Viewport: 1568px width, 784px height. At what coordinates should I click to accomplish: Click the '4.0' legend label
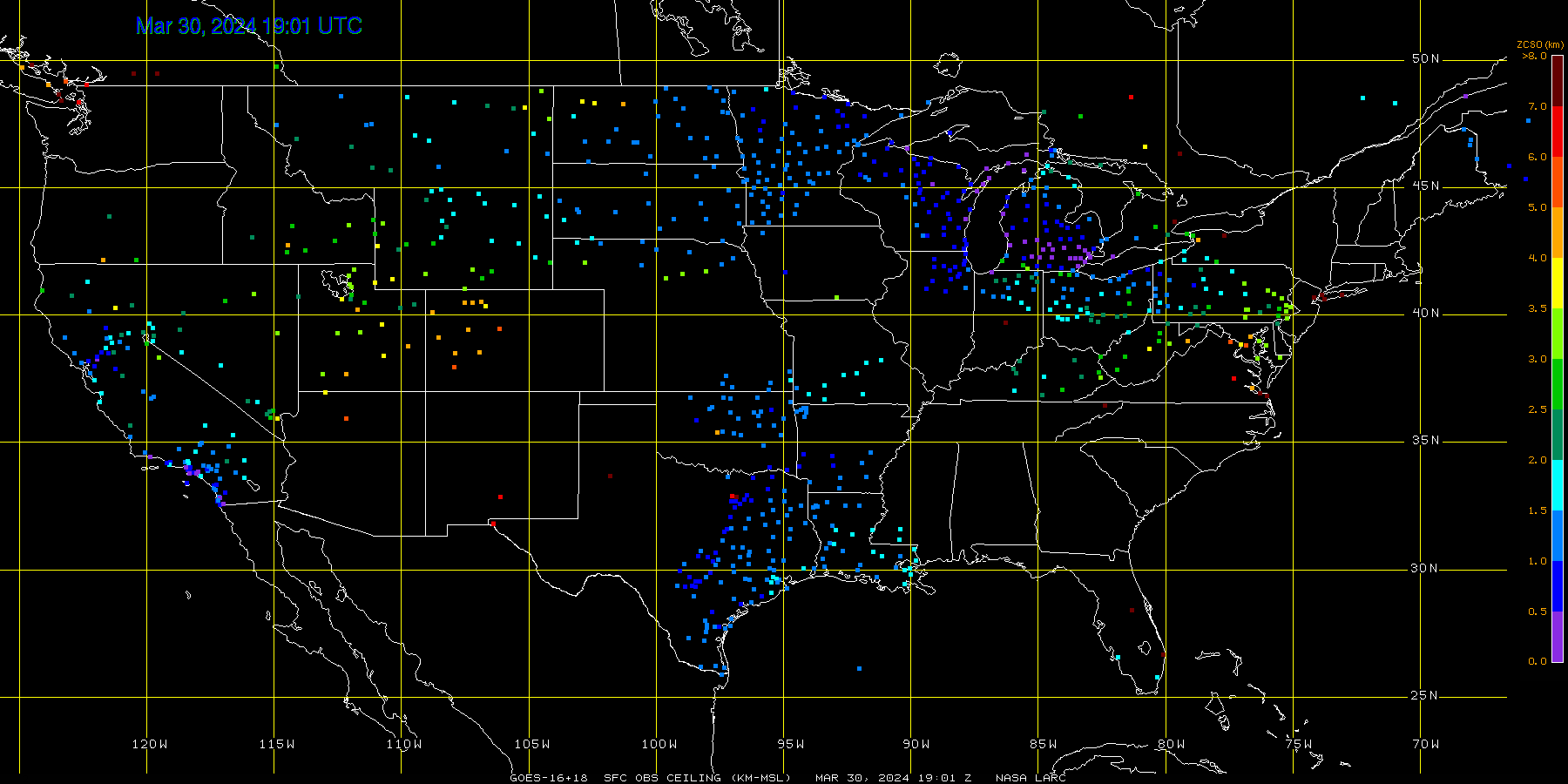1538,258
